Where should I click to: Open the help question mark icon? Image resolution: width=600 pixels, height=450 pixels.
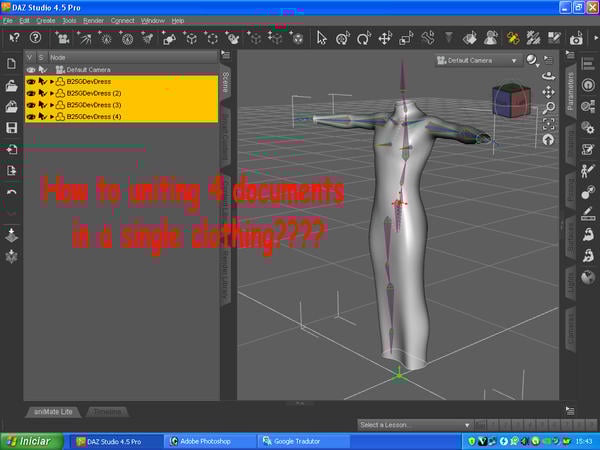pyautogui.click(x=35, y=38)
